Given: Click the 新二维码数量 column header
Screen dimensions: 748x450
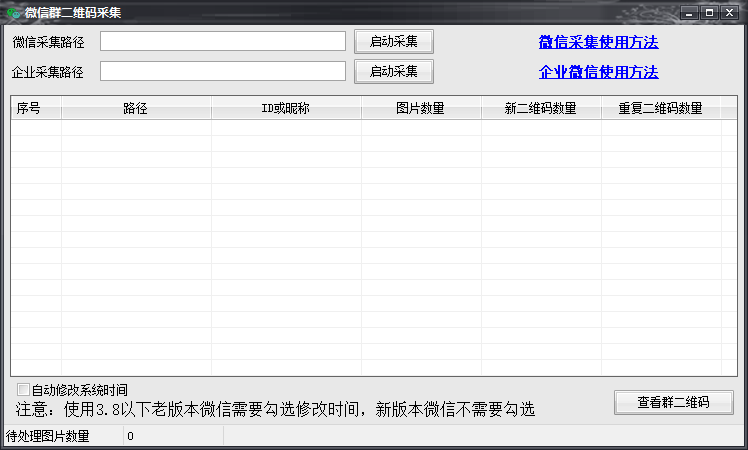Looking at the screenshot, I should (x=541, y=108).
